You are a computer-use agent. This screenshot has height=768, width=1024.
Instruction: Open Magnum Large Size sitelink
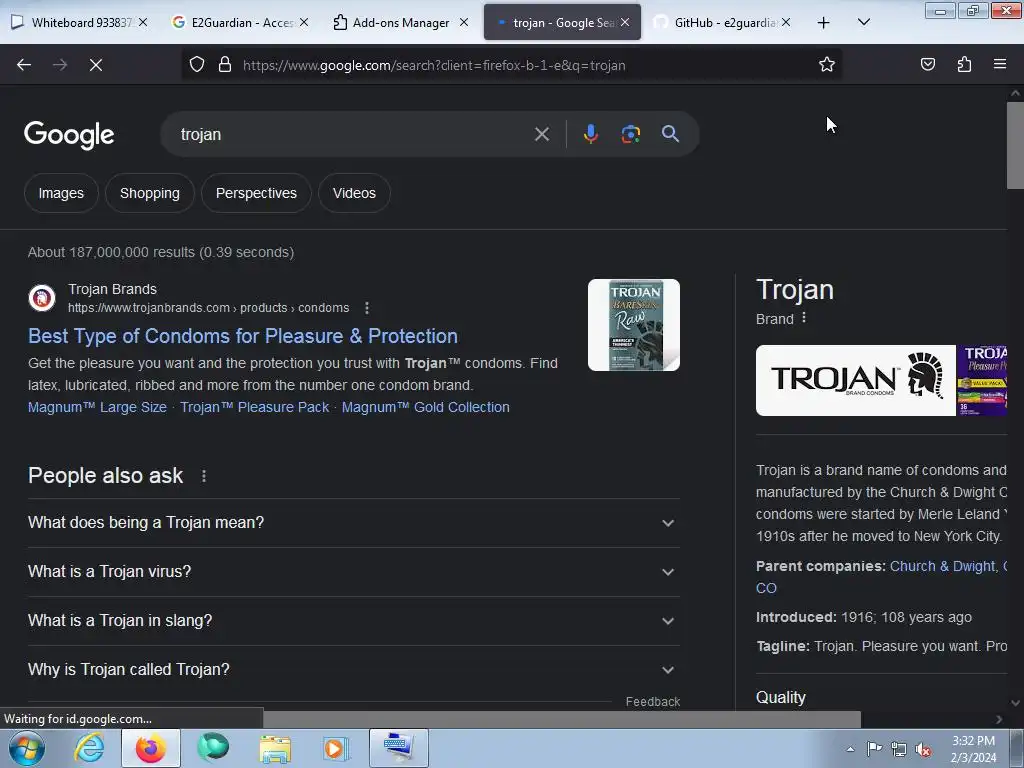click(x=97, y=408)
